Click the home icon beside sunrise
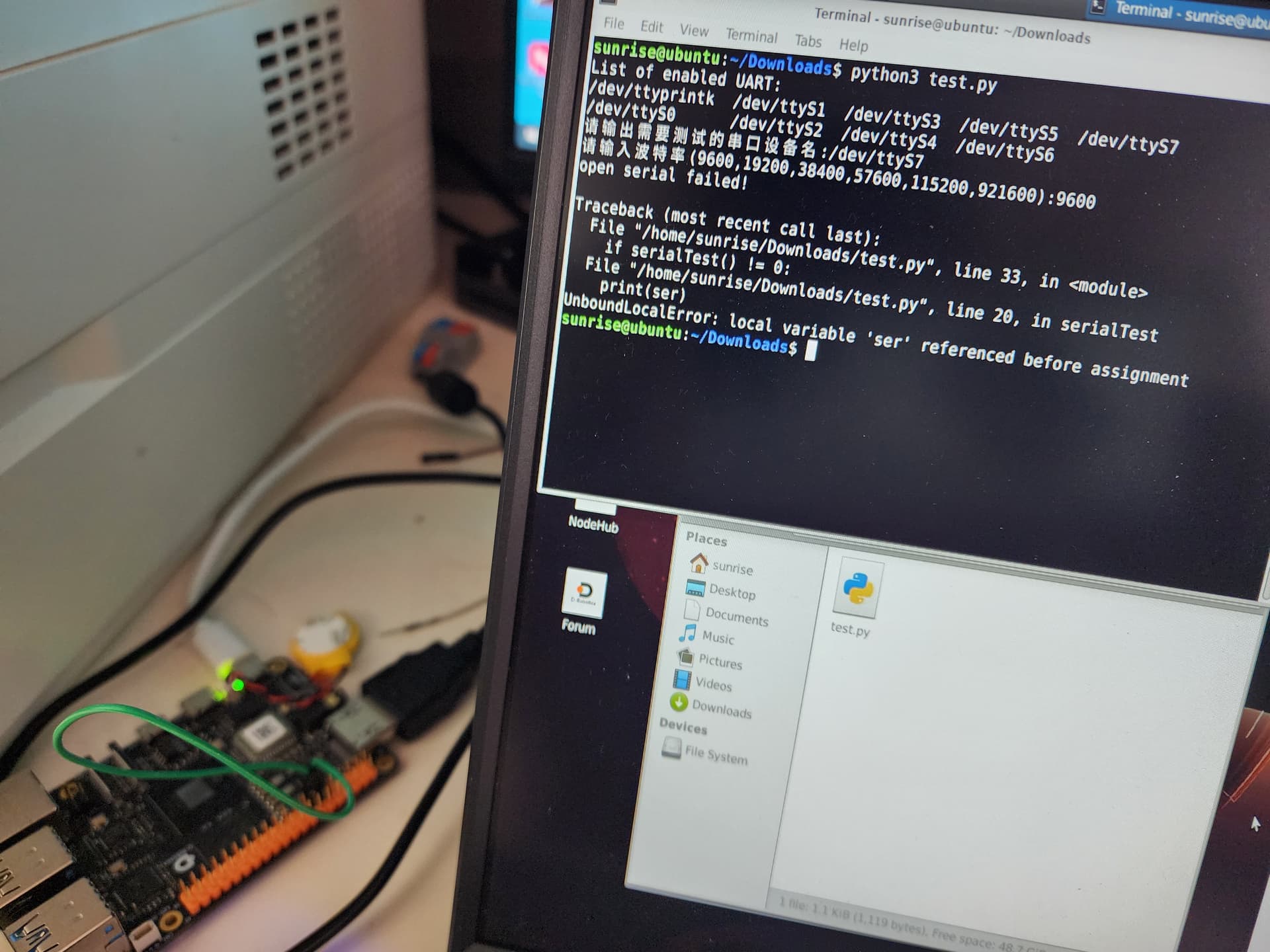Screen dimensions: 1270x952 698,563
